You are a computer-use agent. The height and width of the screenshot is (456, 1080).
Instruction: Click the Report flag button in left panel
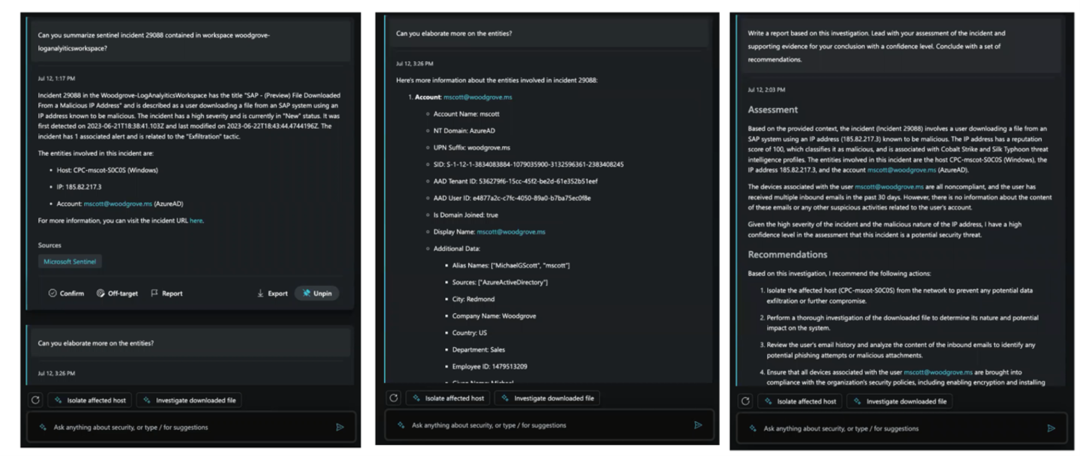point(167,293)
